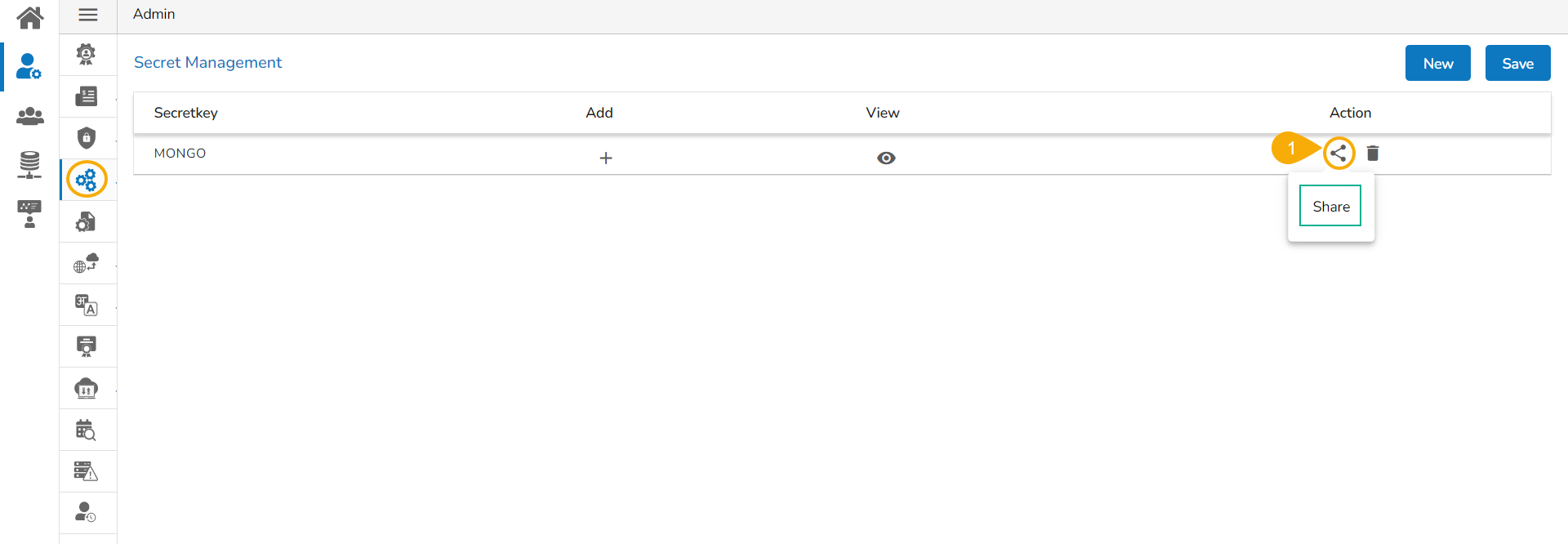The width and height of the screenshot is (1568, 544).
Task: Open the user history icon
Action: click(x=86, y=513)
